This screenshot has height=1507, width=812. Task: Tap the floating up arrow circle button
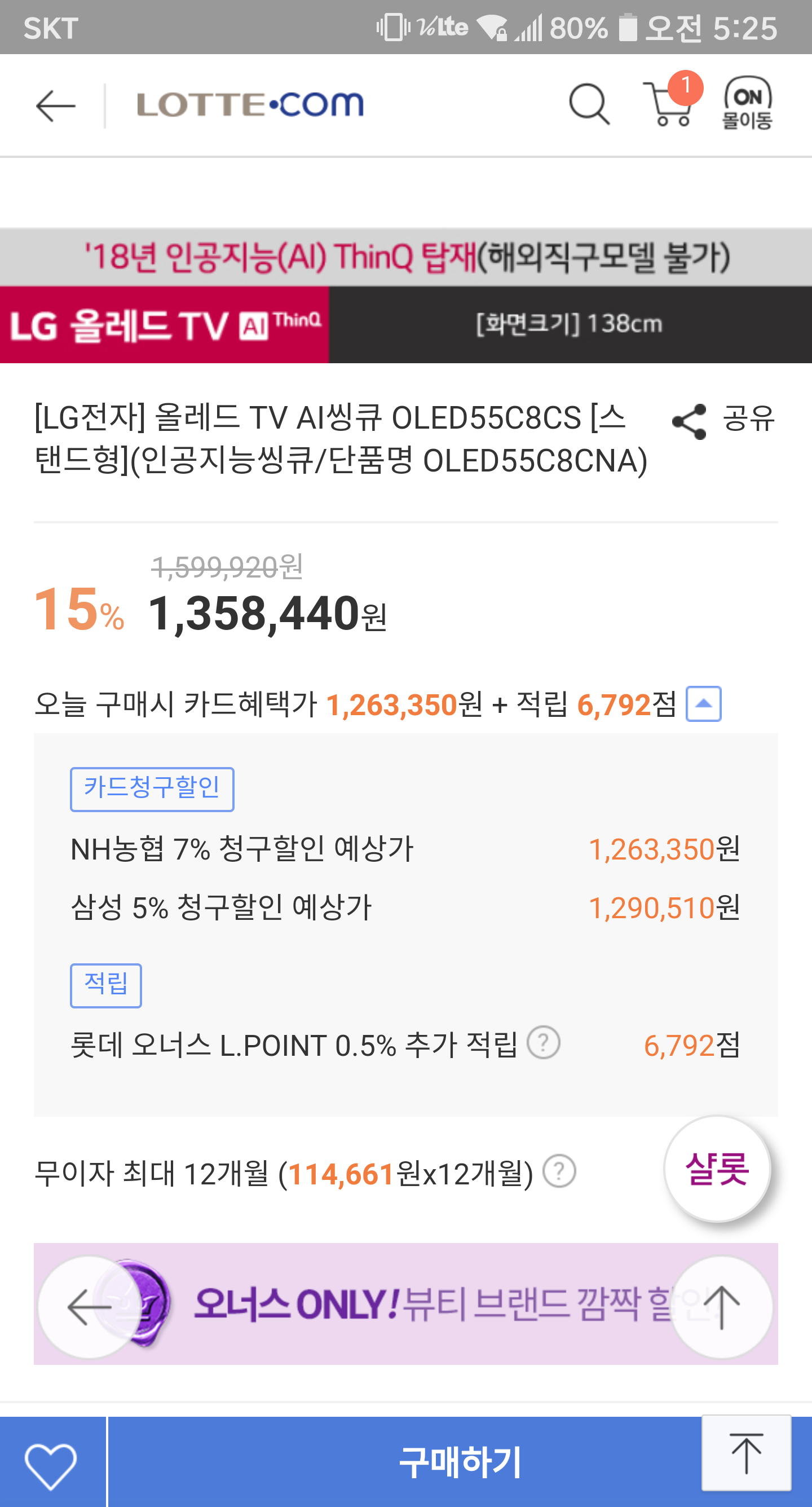pyautogui.click(x=721, y=1307)
